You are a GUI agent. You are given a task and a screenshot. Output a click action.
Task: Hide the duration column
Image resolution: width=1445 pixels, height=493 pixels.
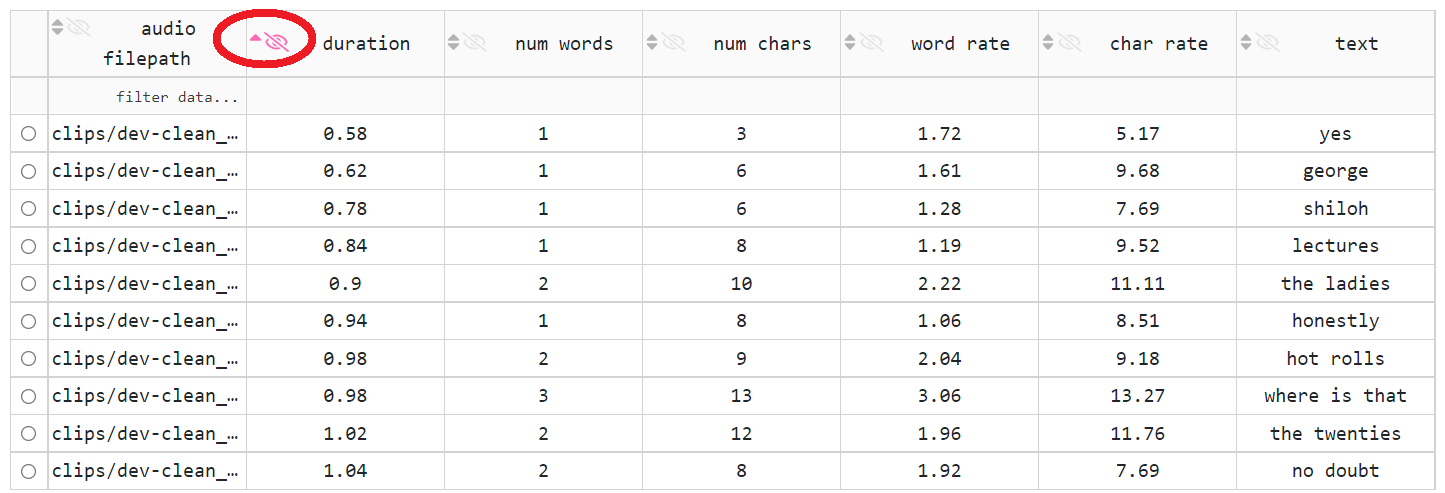pyautogui.click(x=276, y=42)
